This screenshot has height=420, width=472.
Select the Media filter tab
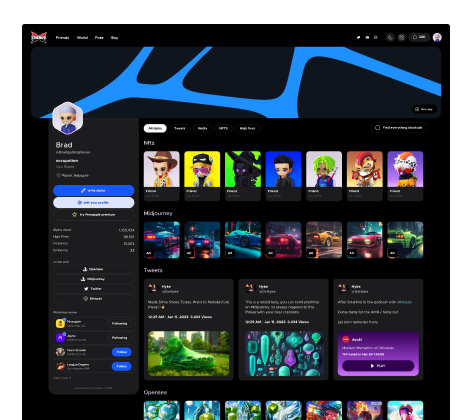click(x=202, y=128)
